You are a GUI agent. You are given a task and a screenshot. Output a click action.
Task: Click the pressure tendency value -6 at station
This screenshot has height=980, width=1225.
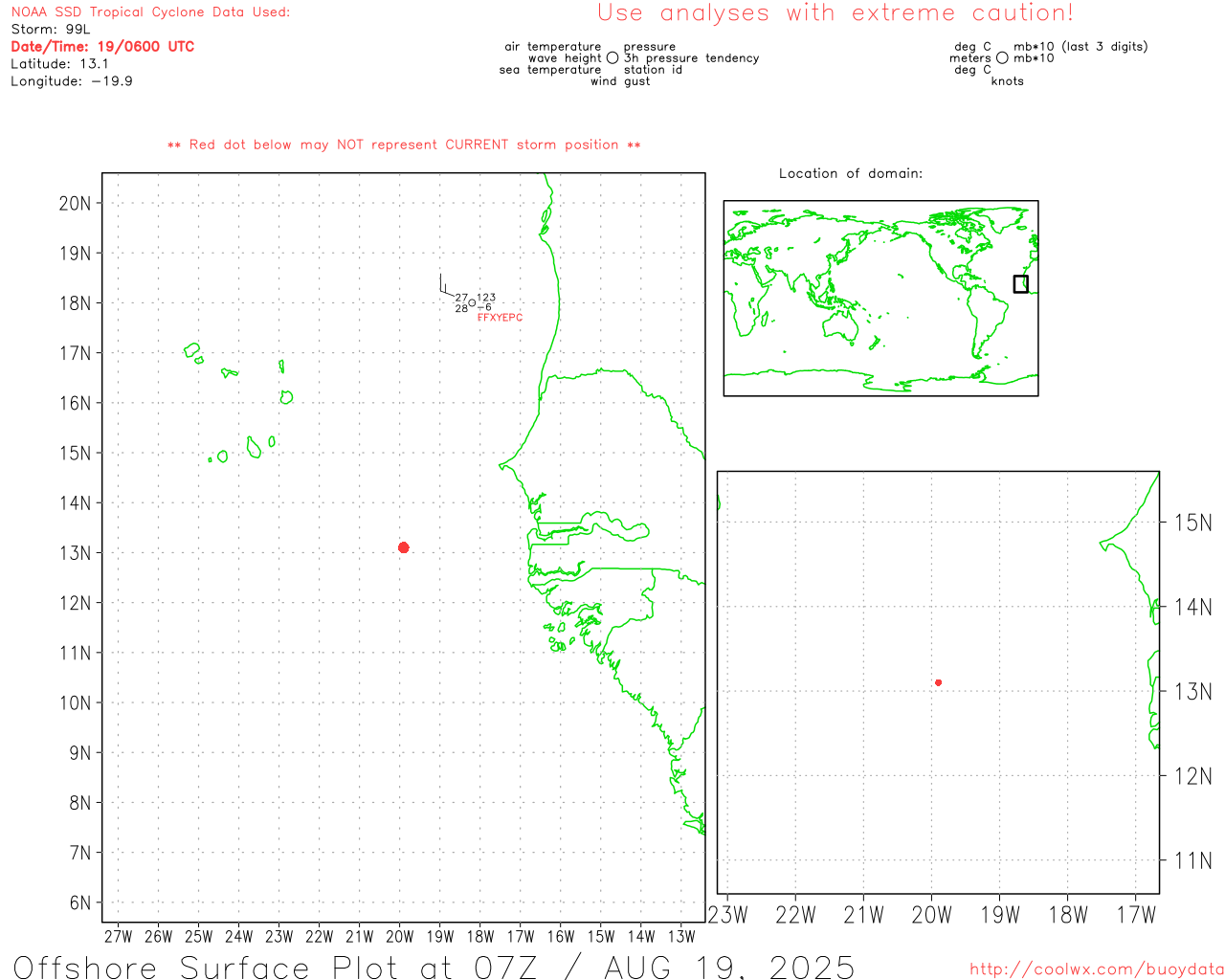[x=484, y=307]
